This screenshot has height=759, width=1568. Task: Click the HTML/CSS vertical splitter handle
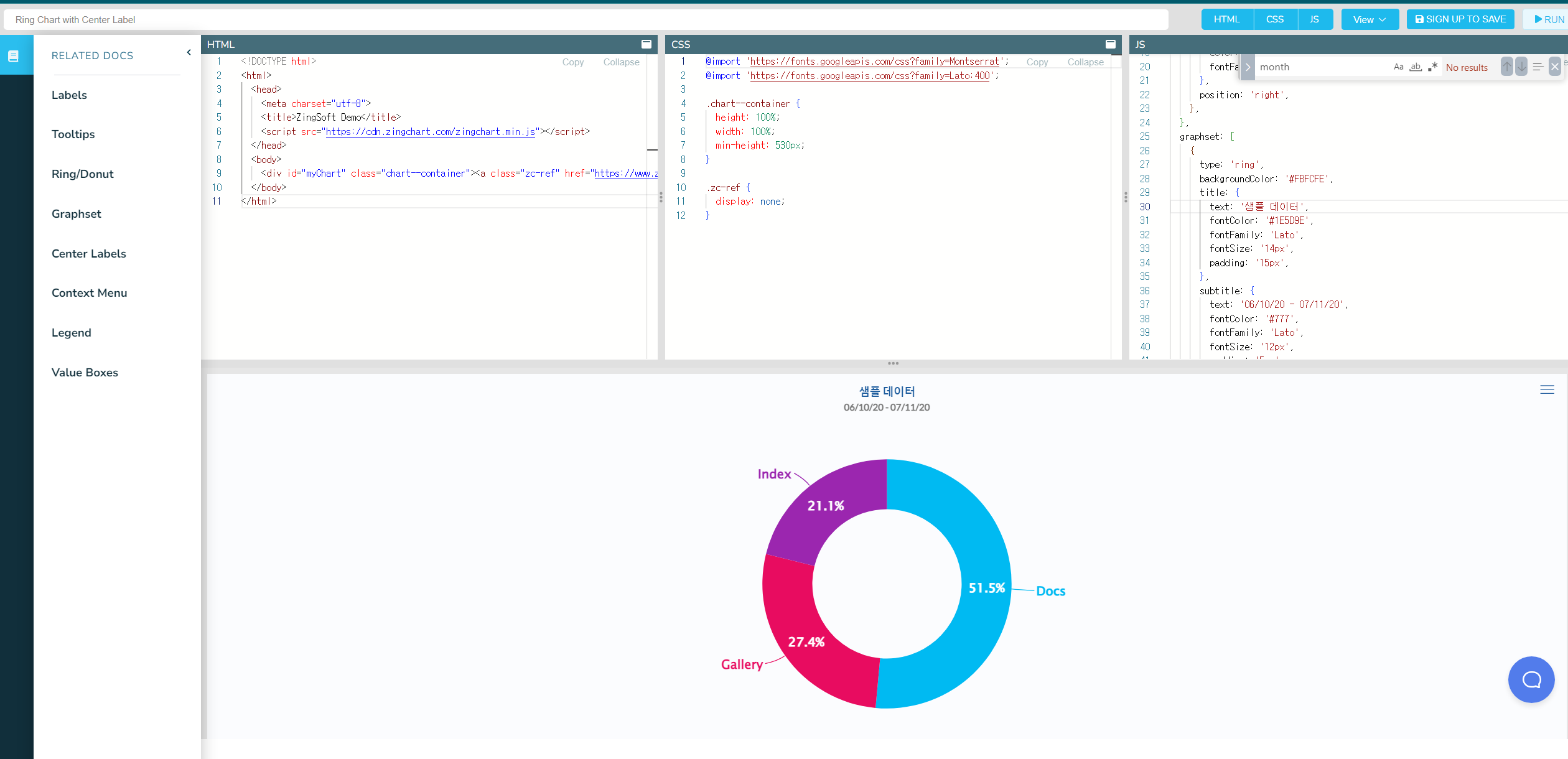[661, 197]
